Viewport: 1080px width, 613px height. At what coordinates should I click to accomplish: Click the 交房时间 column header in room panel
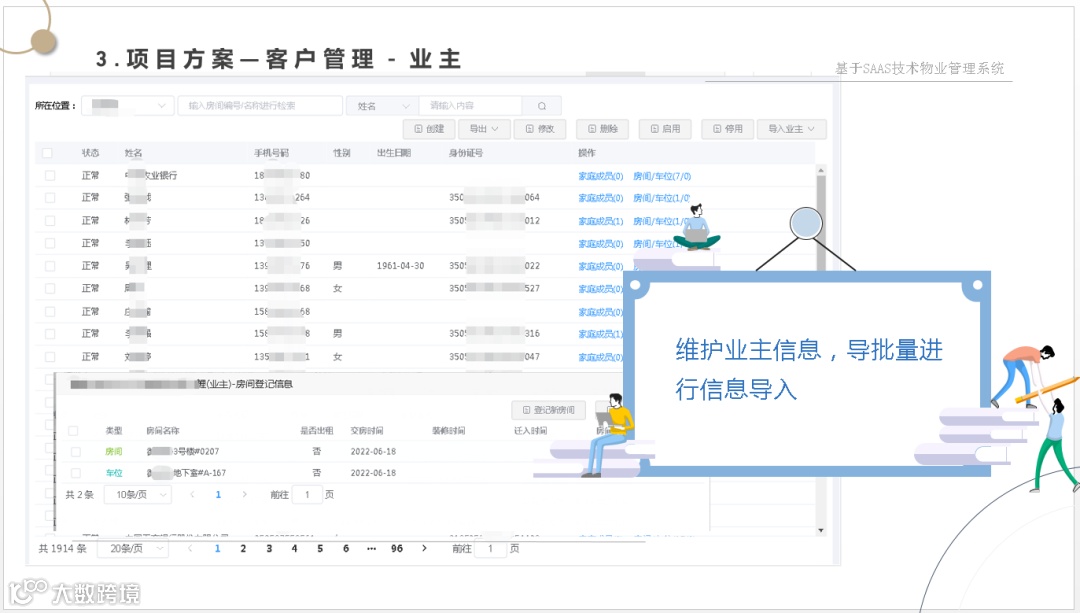(x=367, y=430)
